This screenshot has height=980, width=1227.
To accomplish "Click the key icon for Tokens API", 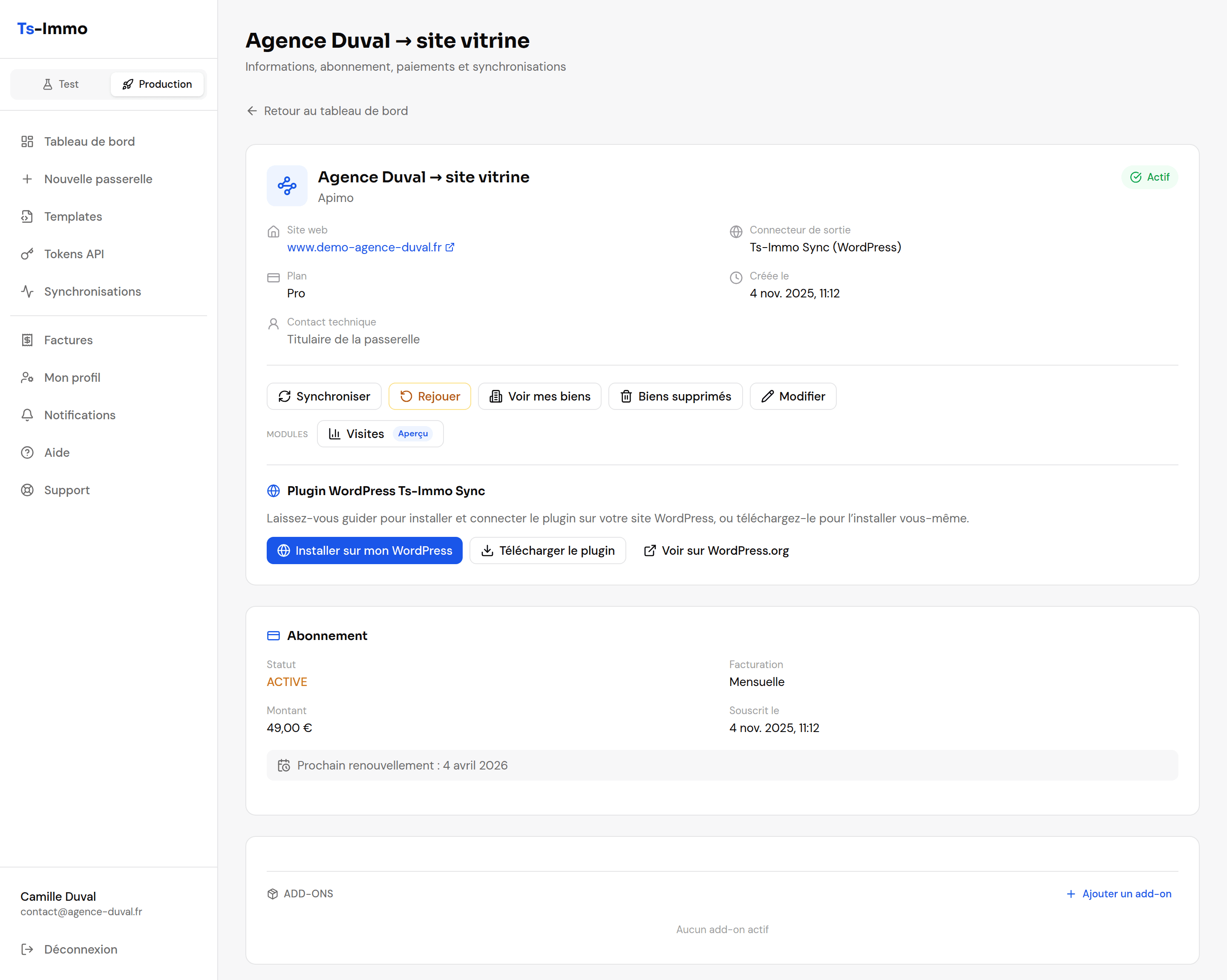I will 27,254.
